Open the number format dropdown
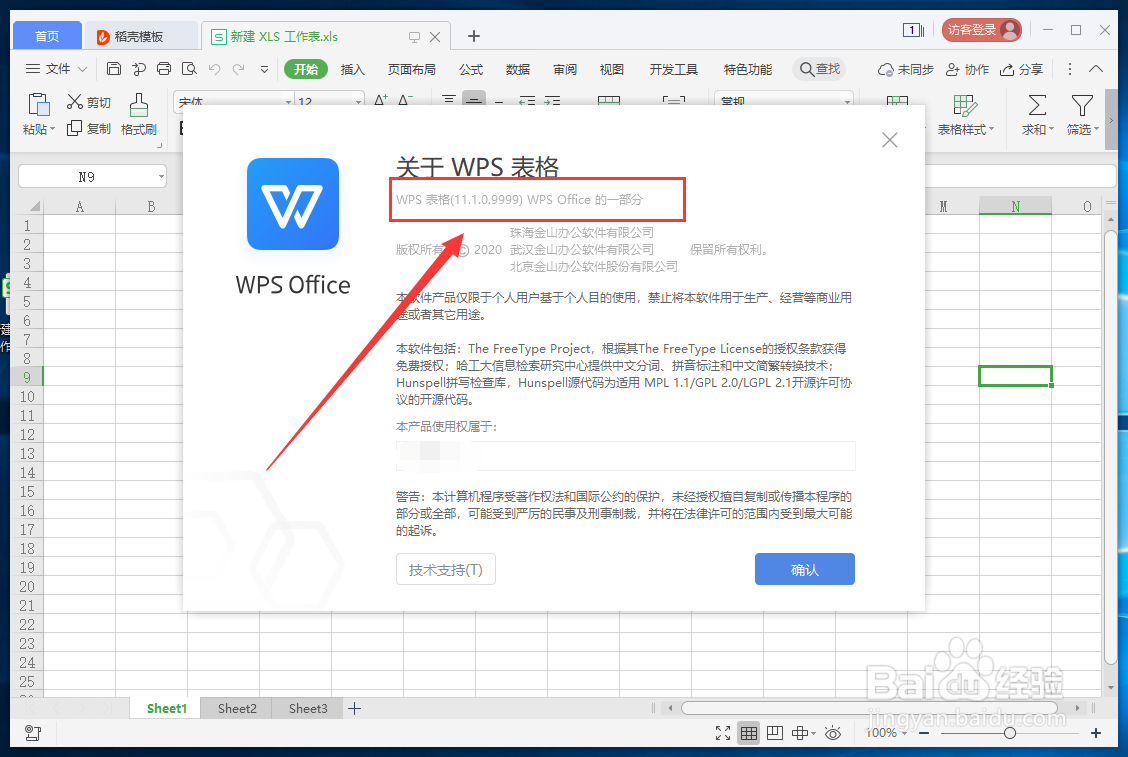1128x757 pixels. 847,101
